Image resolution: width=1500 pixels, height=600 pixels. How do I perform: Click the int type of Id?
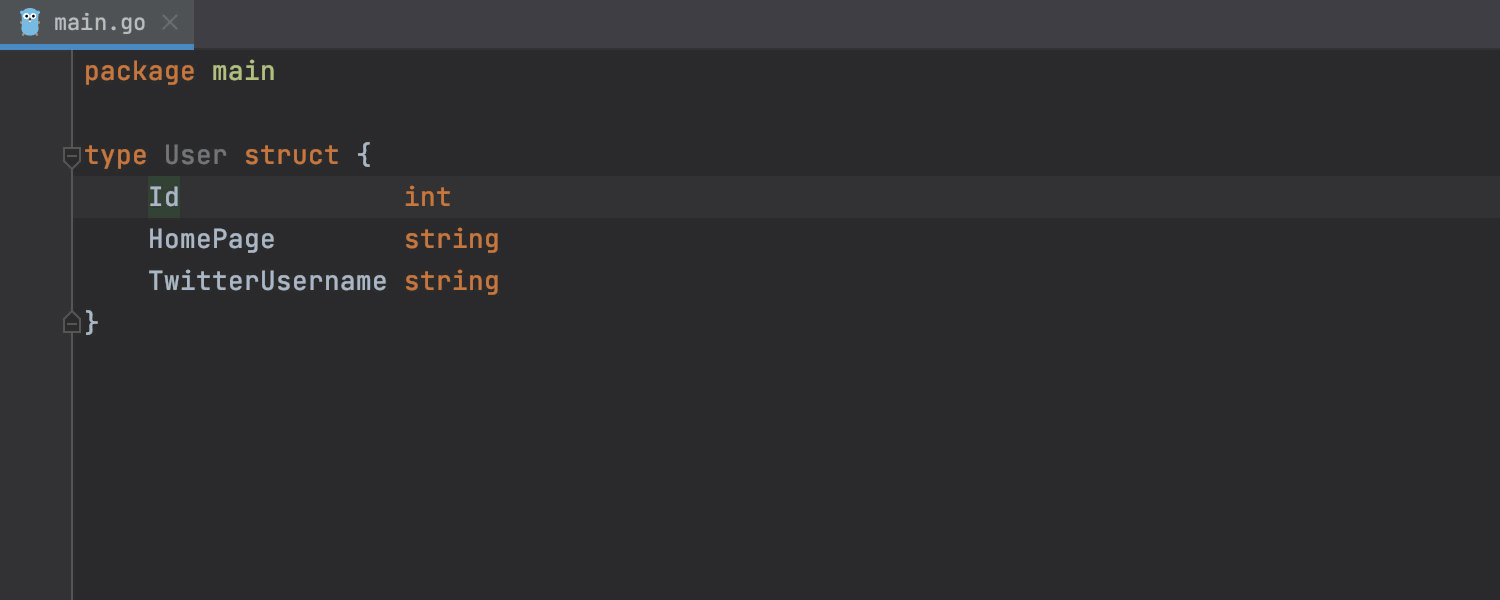point(427,198)
